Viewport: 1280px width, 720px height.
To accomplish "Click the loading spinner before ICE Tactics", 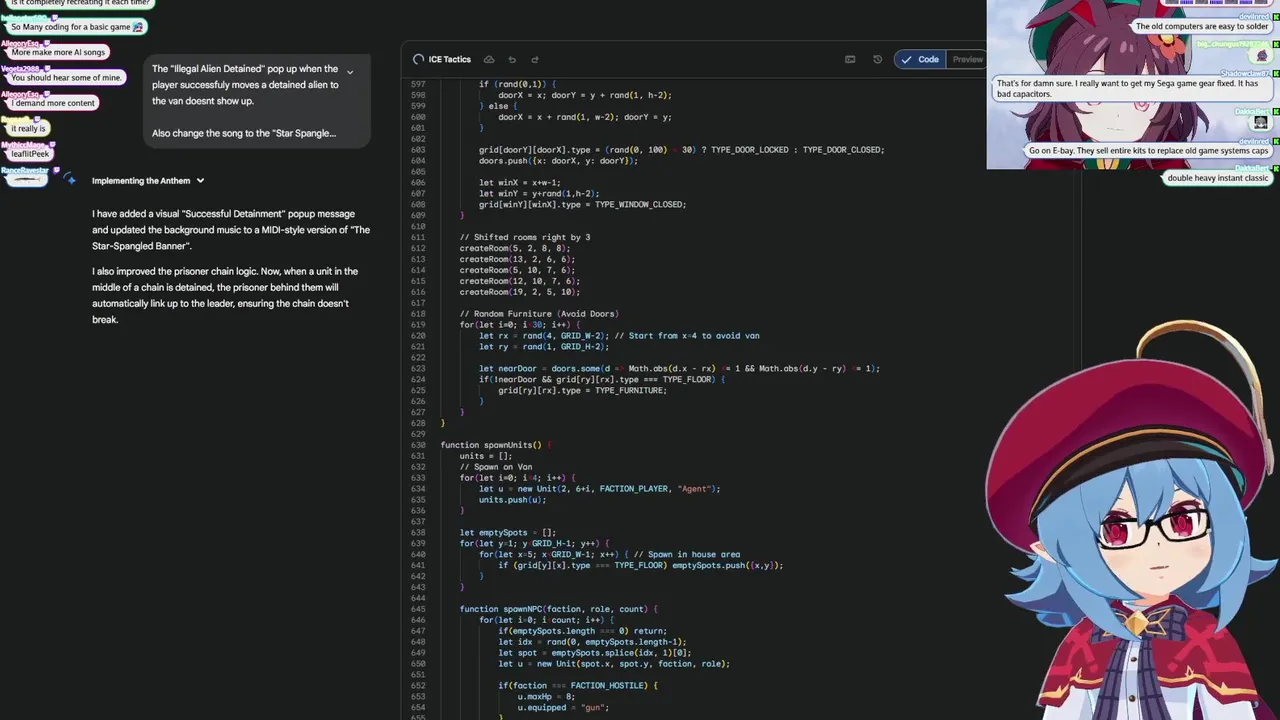I will (x=418, y=60).
